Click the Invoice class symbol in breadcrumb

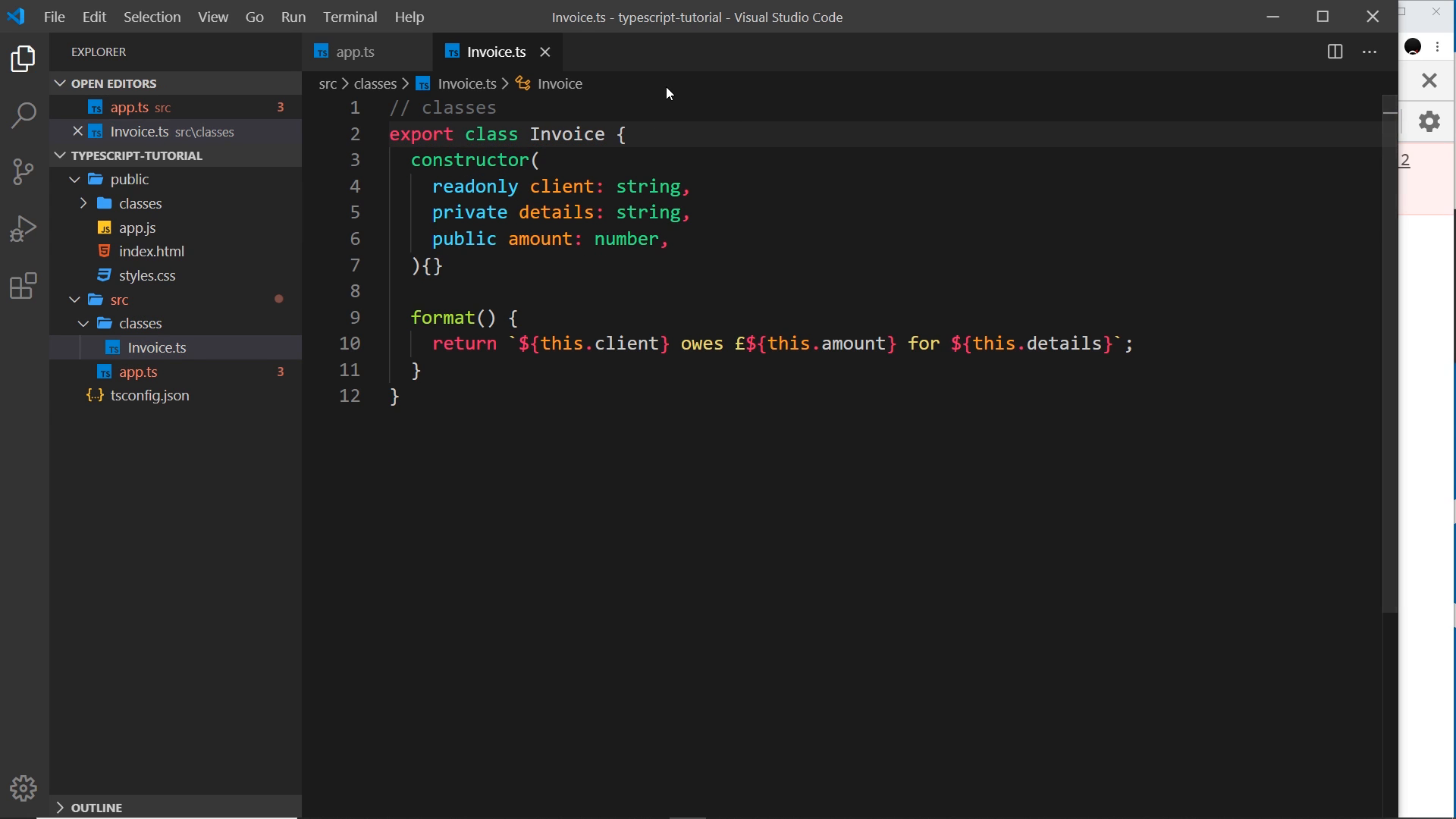pyautogui.click(x=549, y=83)
